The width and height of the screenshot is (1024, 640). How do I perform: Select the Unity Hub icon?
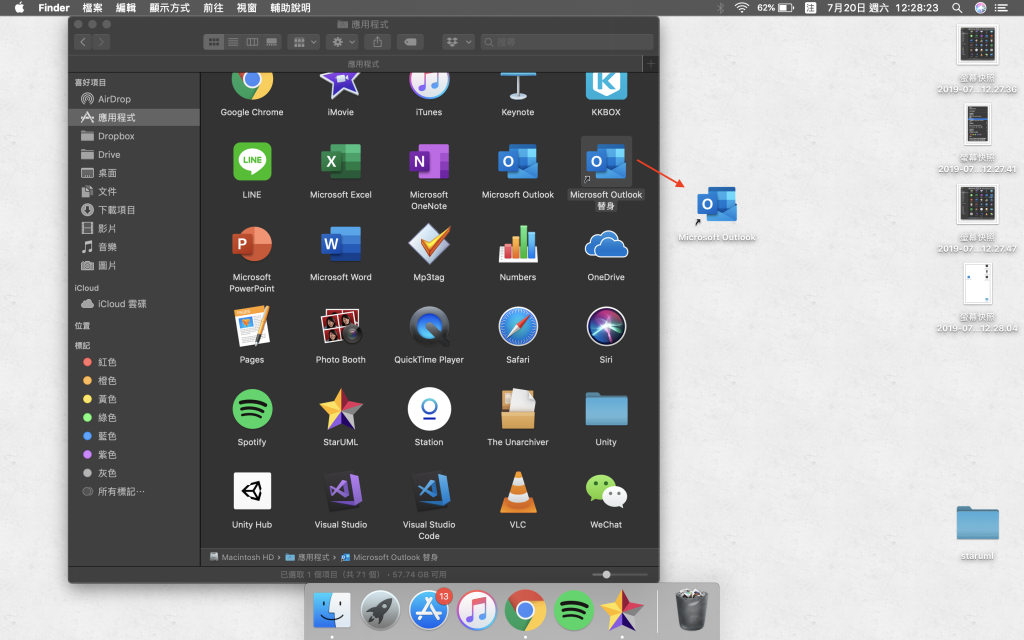point(252,491)
